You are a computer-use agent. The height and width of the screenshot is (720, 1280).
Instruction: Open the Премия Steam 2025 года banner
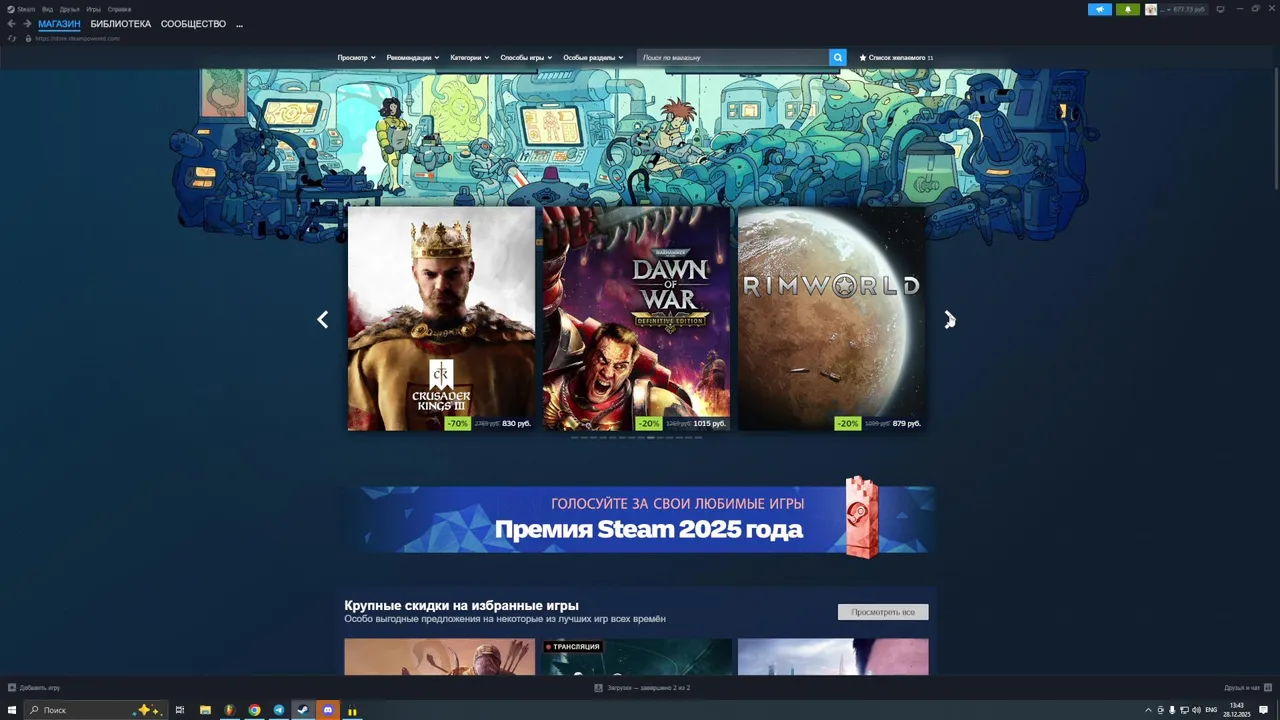point(640,519)
